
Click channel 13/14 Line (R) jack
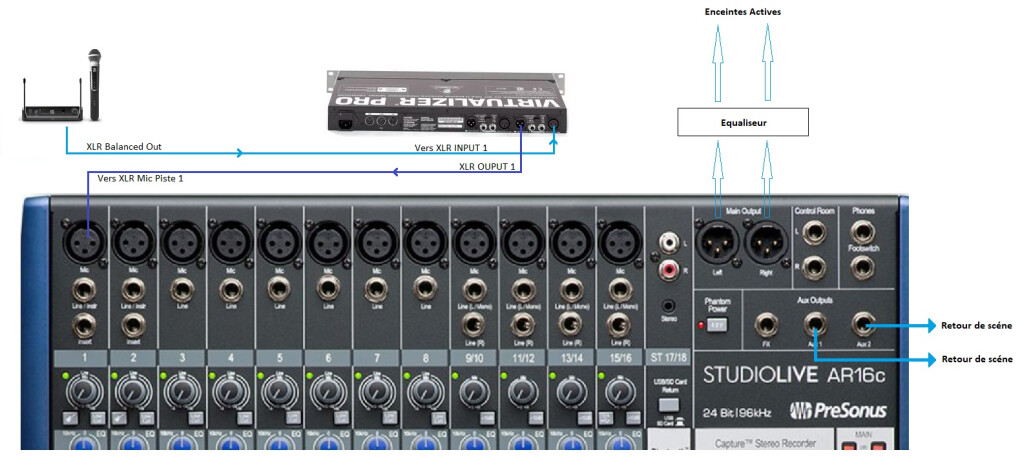pos(570,324)
